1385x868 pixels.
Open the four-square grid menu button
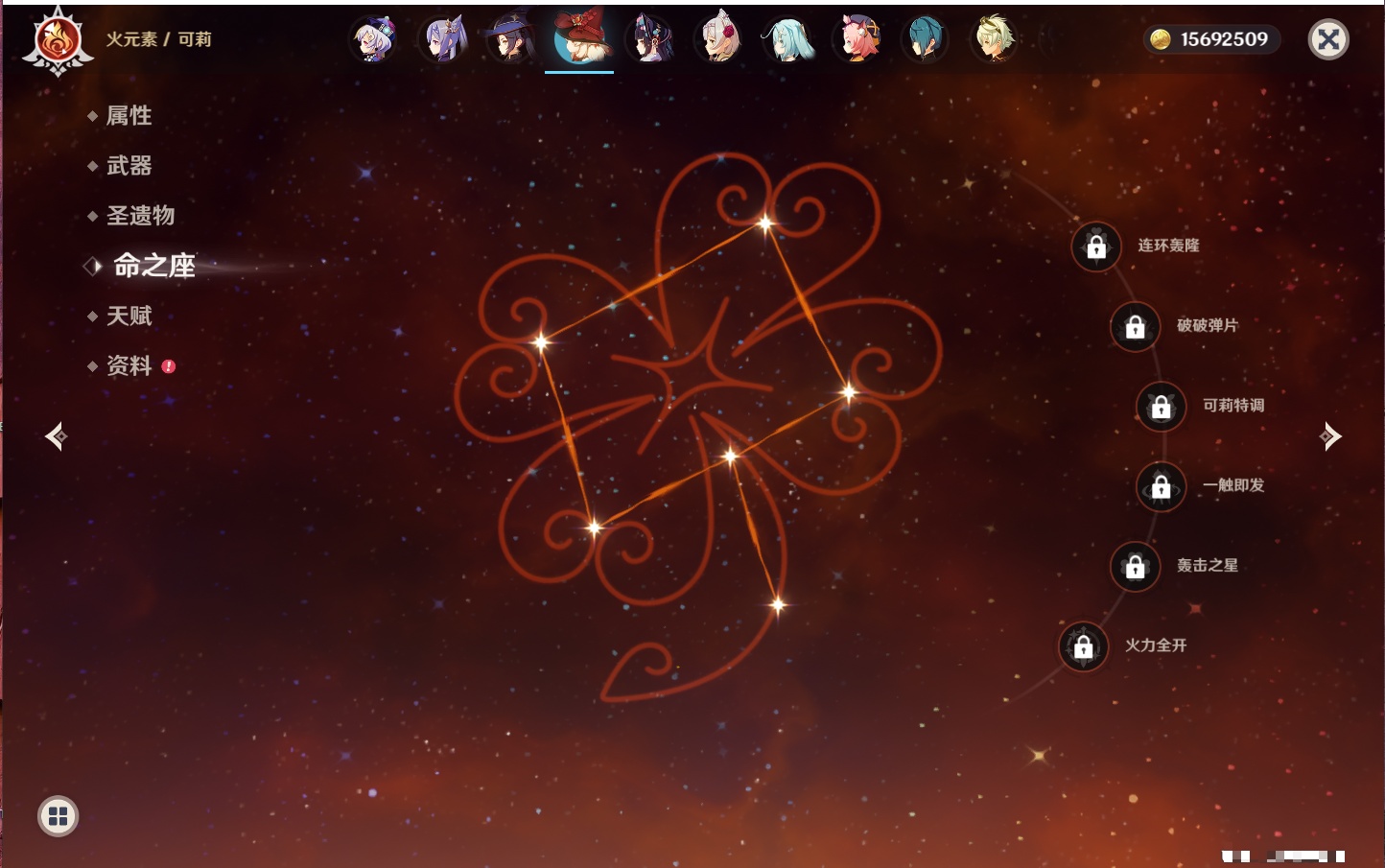(x=58, y=816)
